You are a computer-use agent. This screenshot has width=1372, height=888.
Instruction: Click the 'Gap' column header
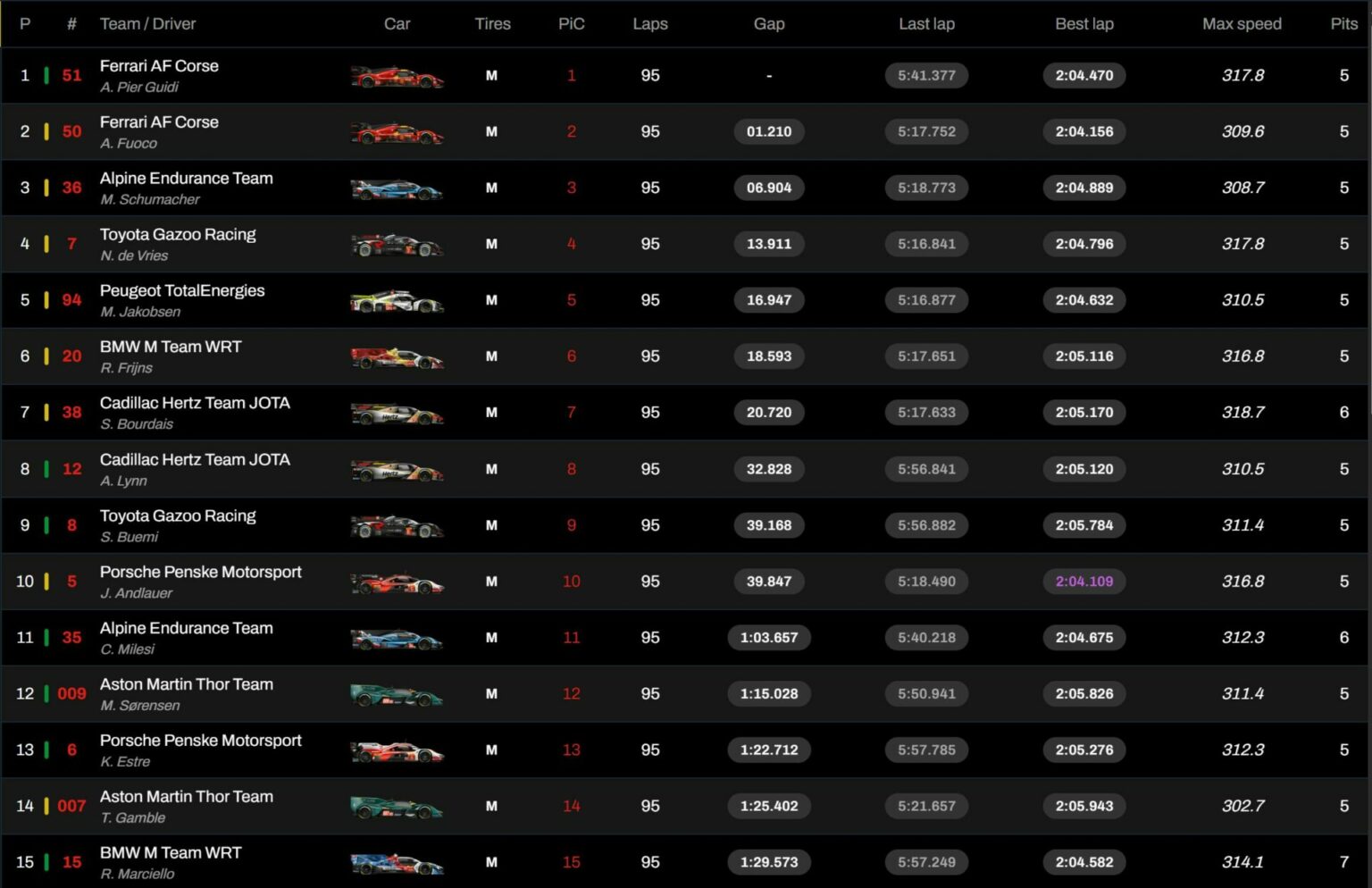coord(769,24)
